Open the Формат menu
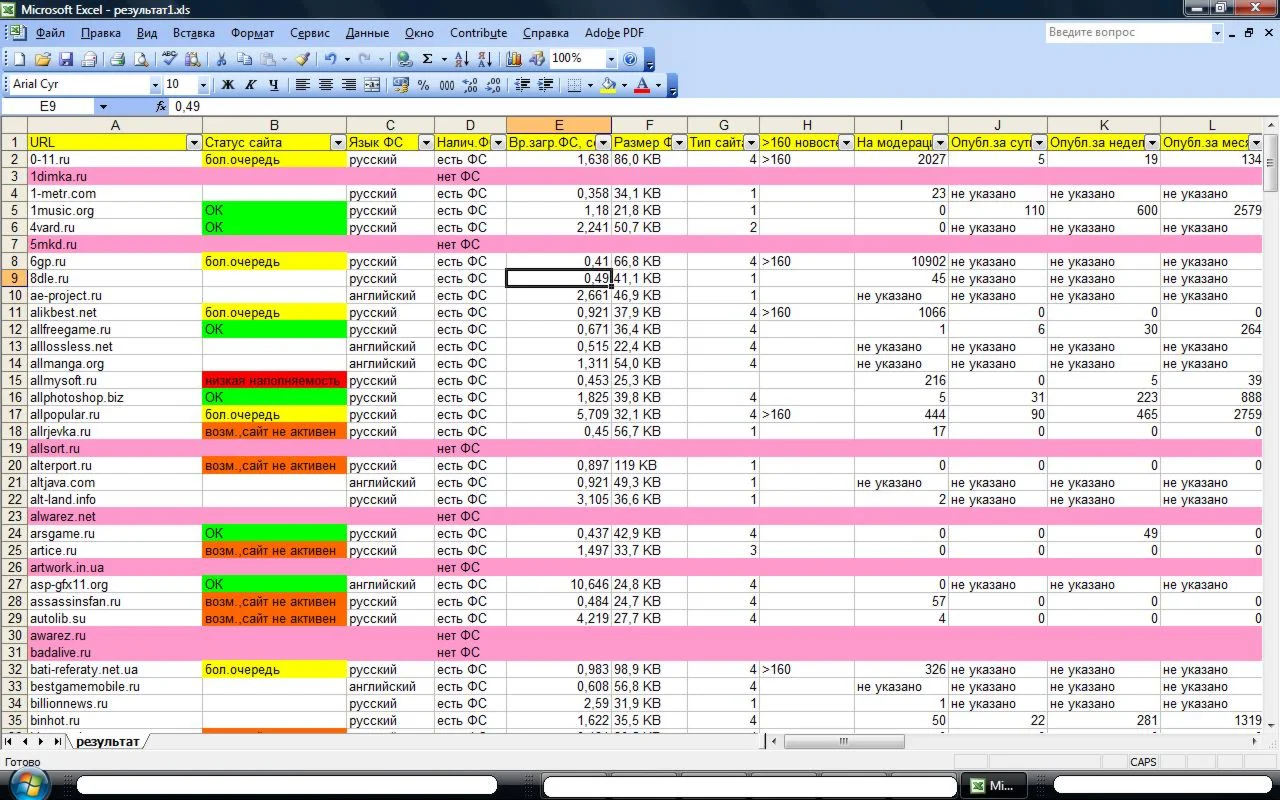This screenshot has width=1280, height=800. [x=252, y=33]
